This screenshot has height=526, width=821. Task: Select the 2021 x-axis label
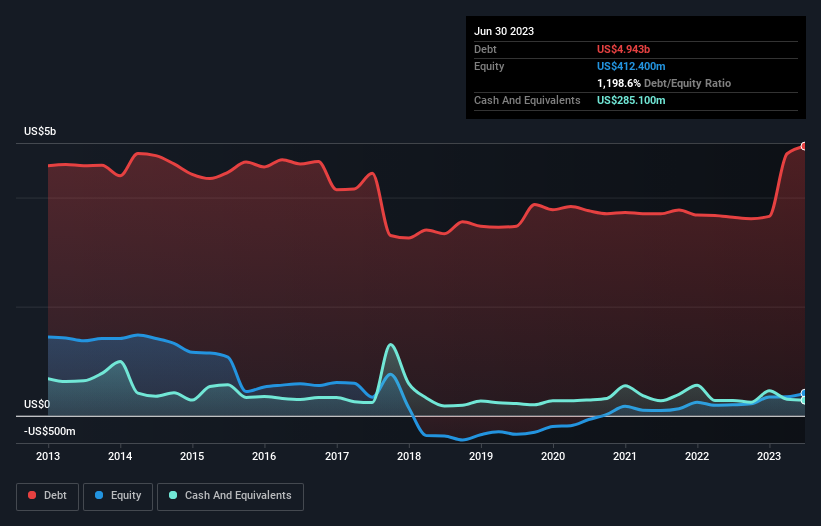[625, 456]
